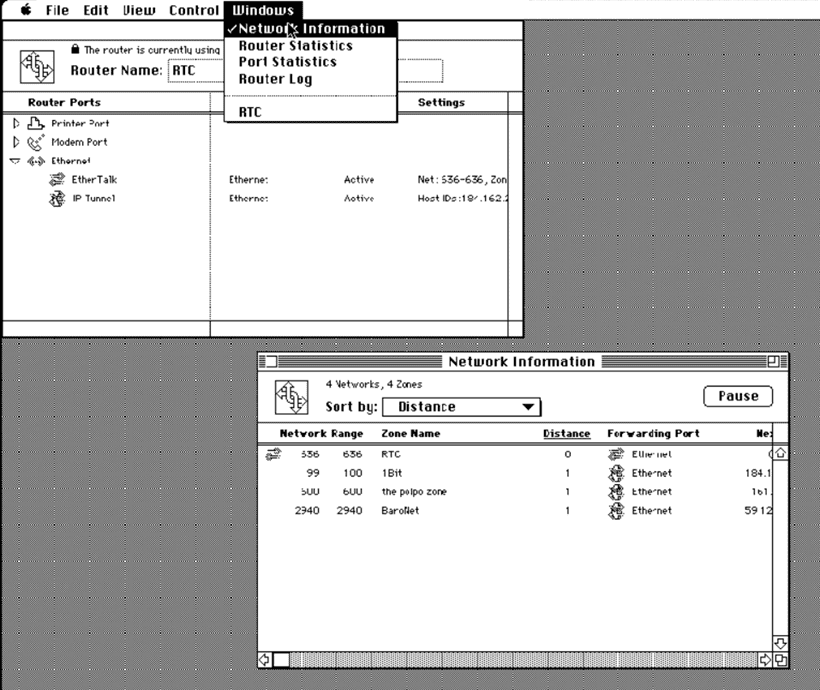Click router icon in Network Information window
This screenshot has width=820, height=690.
point(291,397)
